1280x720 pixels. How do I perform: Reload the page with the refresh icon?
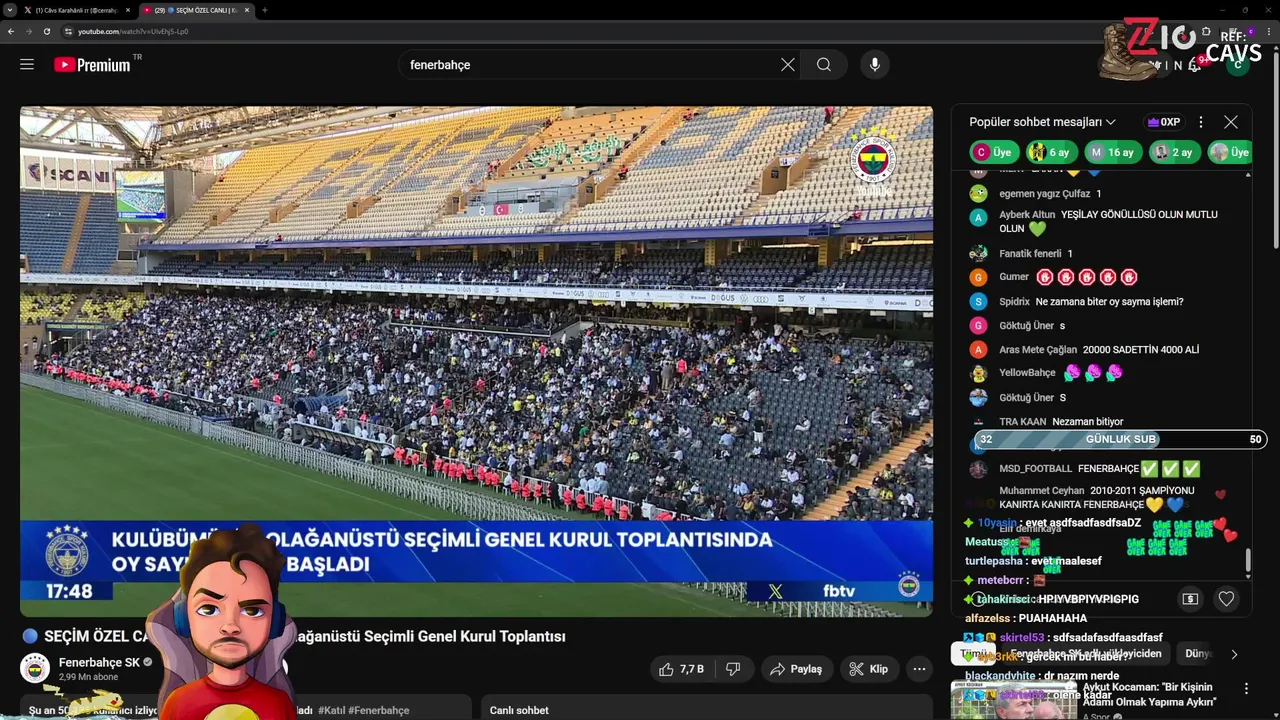[46, 31]
